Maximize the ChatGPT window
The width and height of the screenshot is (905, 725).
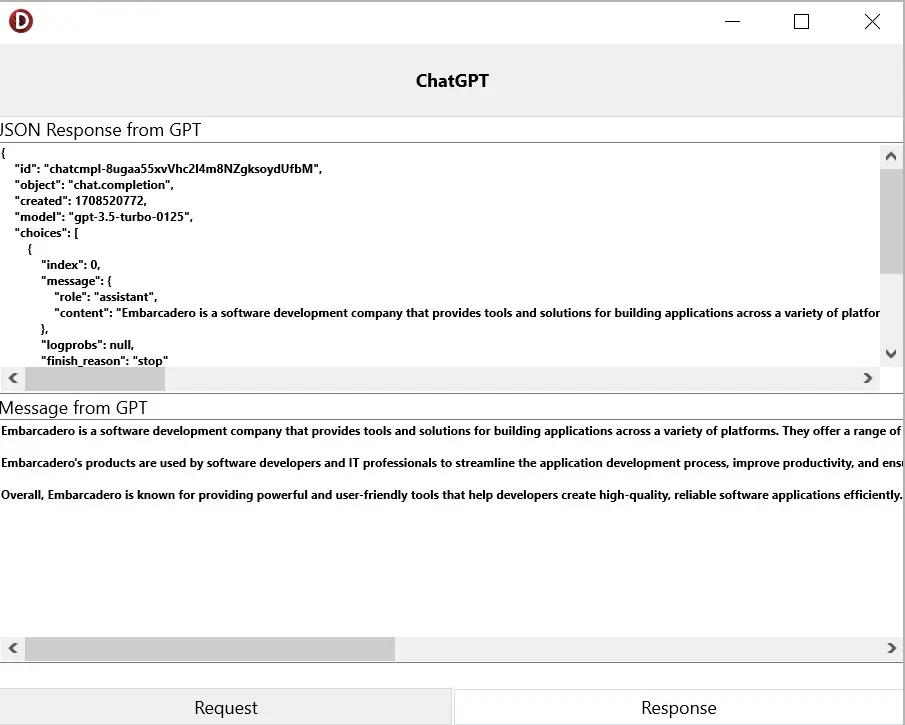tap(801, 22)
